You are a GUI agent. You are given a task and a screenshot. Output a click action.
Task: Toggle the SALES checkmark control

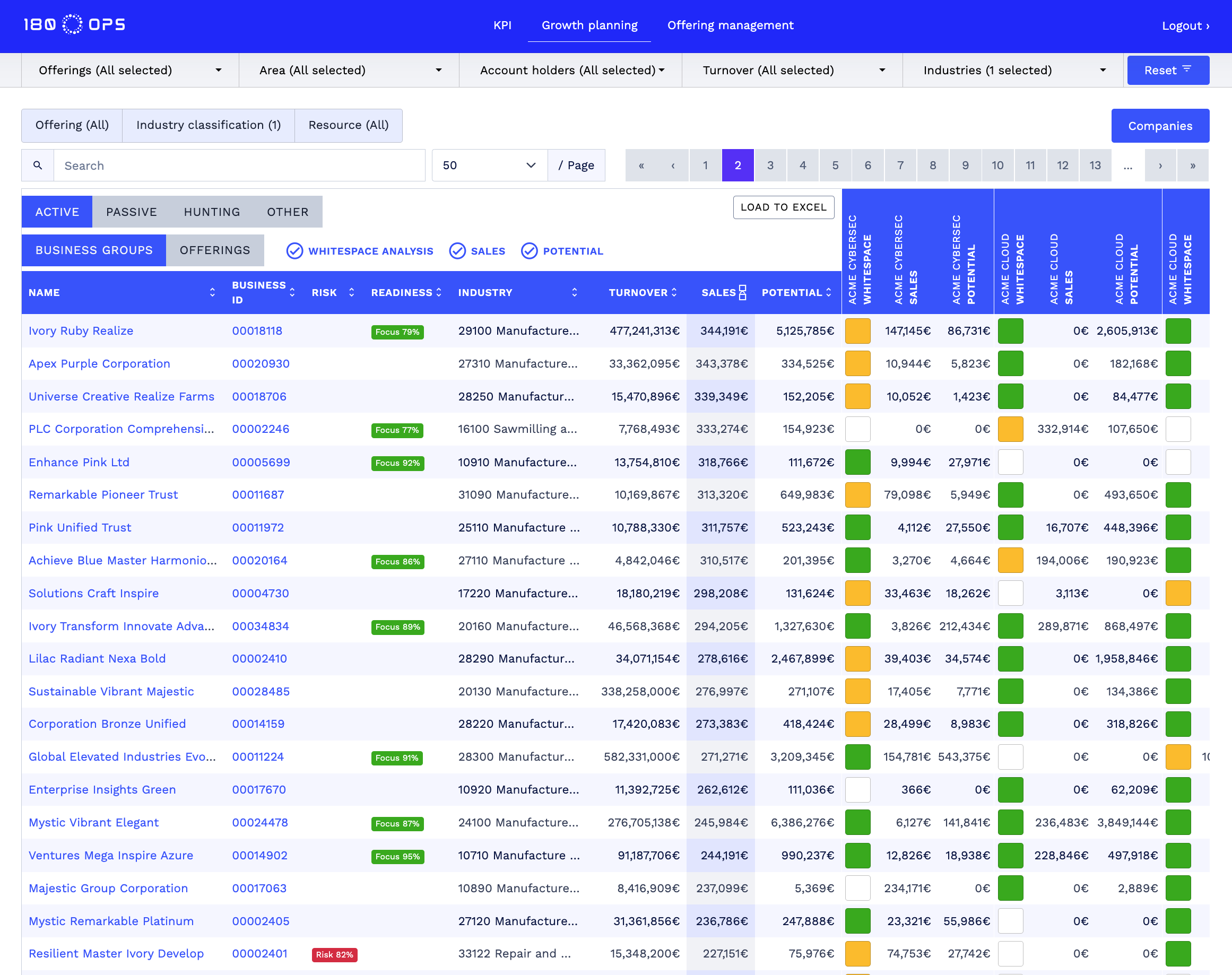coord(458,250)
